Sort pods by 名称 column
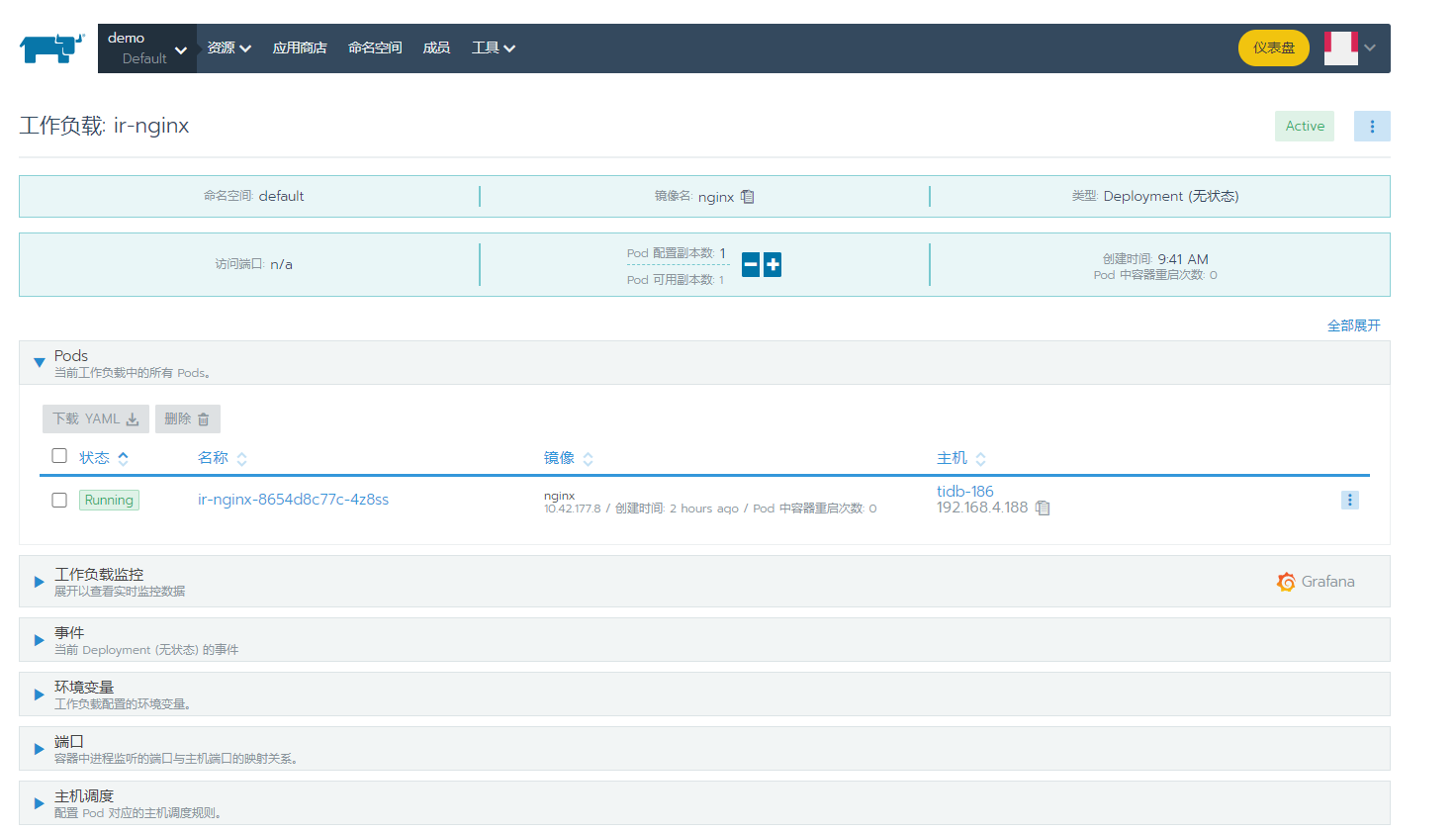Viewport: 1456px width, 833px height. click(223, 458)
